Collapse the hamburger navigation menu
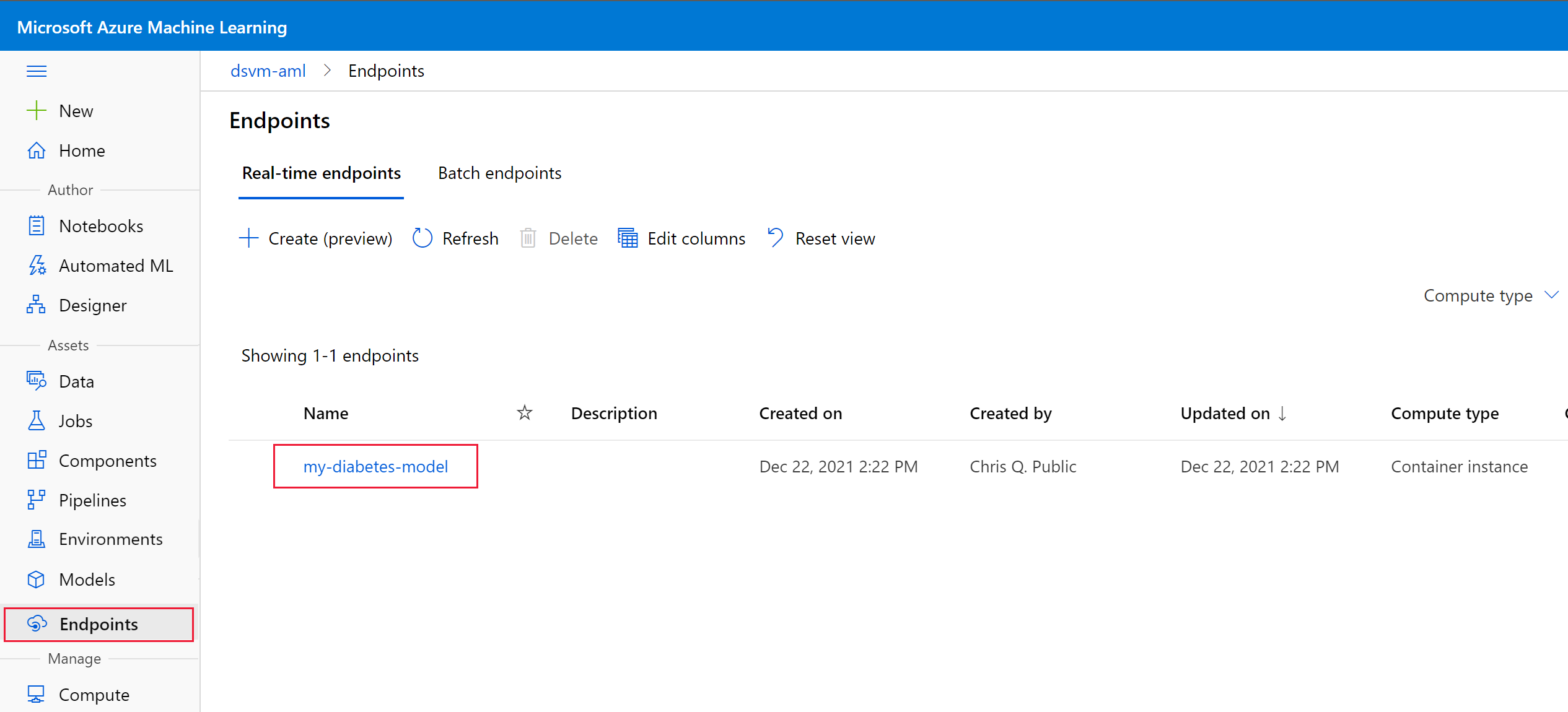 [37, 71]
